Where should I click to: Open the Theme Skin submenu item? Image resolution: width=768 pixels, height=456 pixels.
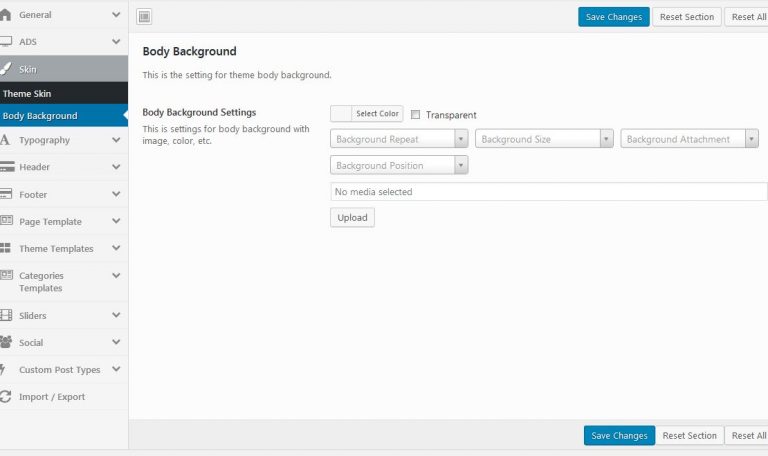click(x=64, y=93)
